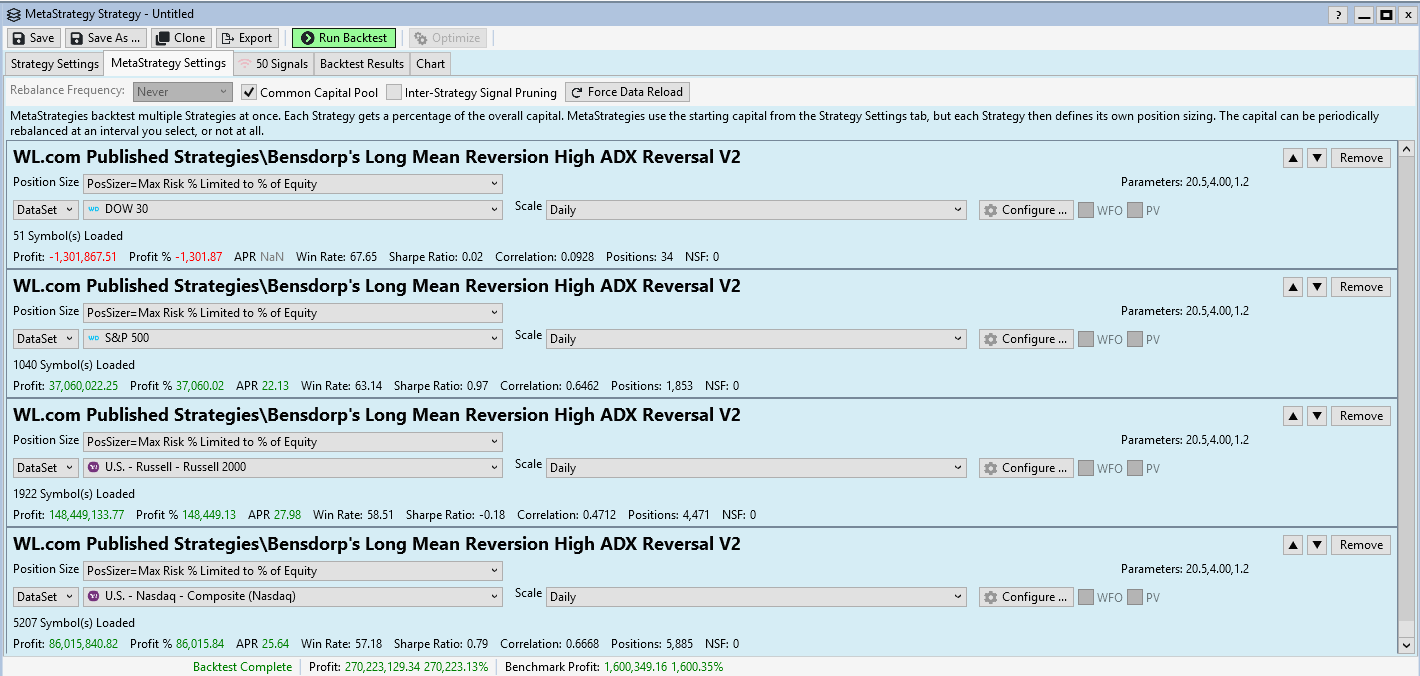Export the strategy via toolbar
The width and height of the screenshot is (1420, 676).
[x=246, y=38]
